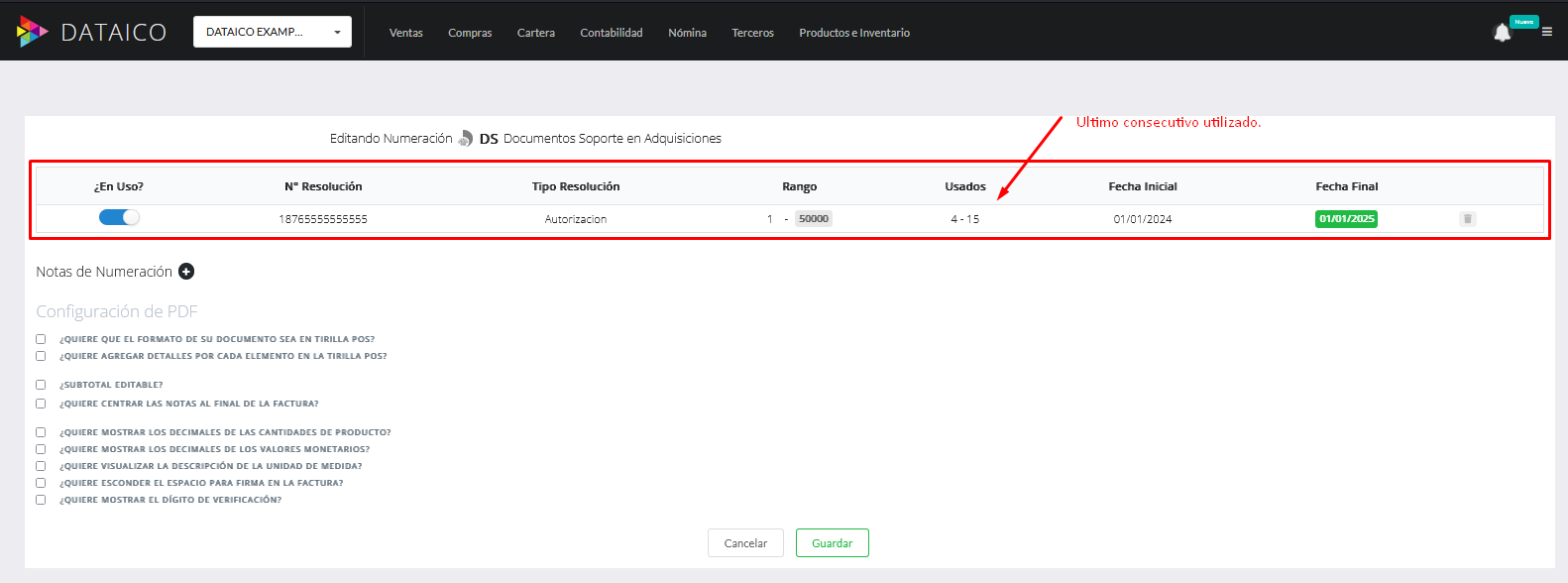Check hide signature space in factura
The image size is (1568, 583).
(41, 483)
